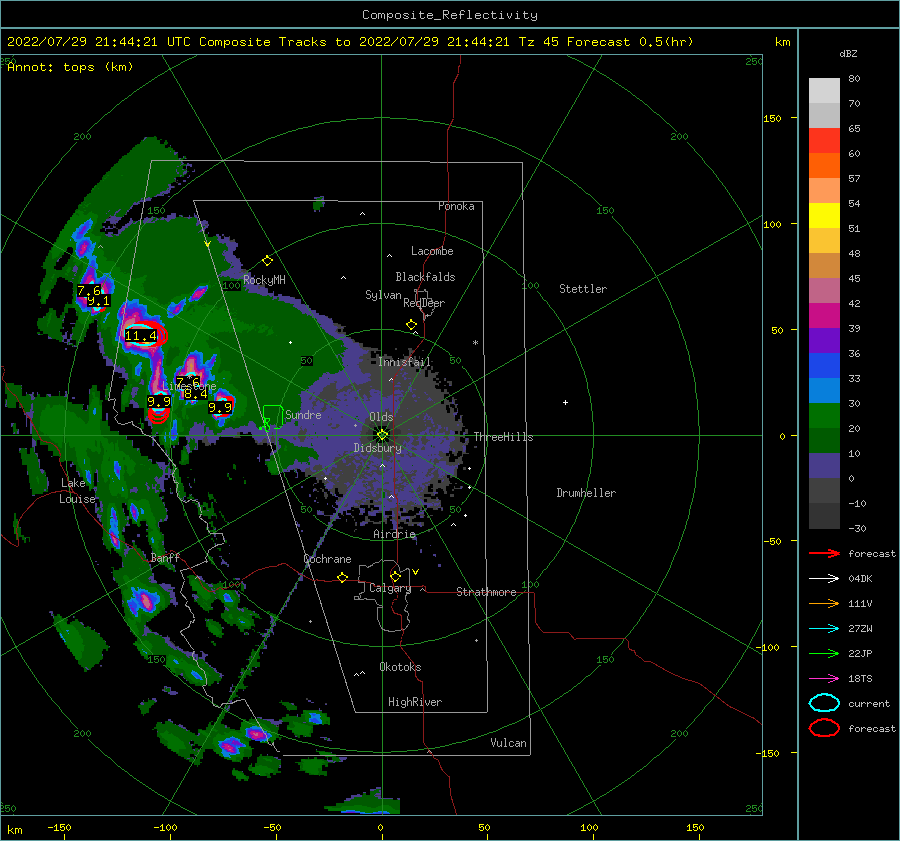
Task: Click the ThreeHills city label
Action: pos(503,437)
